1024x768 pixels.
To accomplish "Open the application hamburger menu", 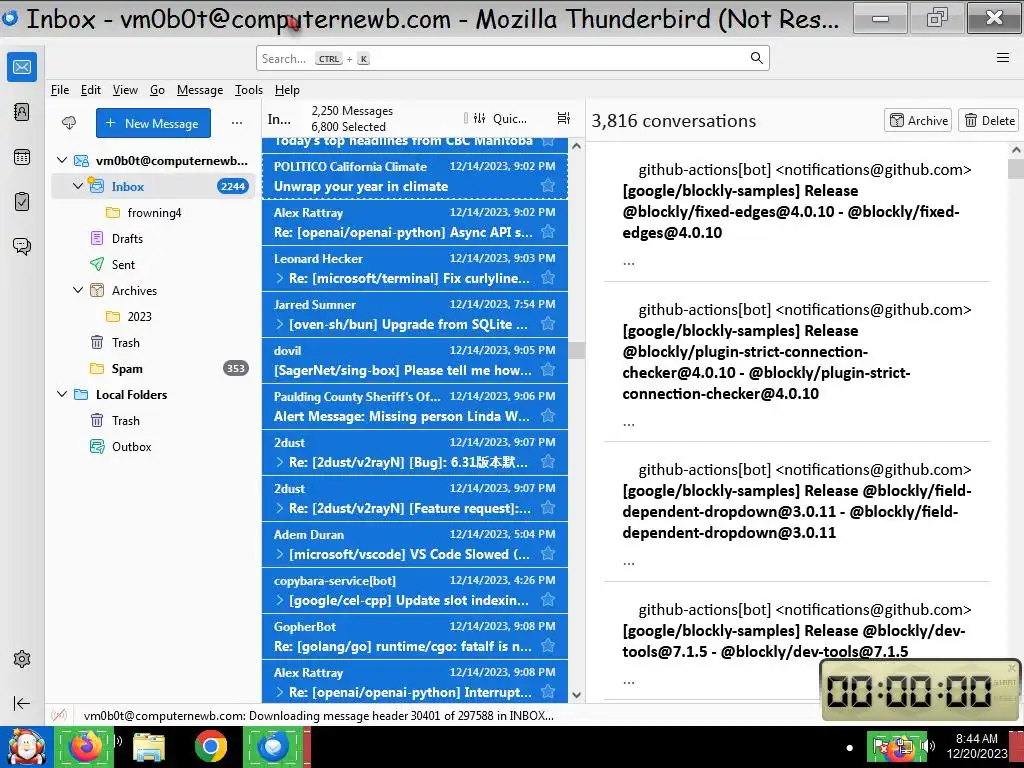I will (x=1003, y=58).
